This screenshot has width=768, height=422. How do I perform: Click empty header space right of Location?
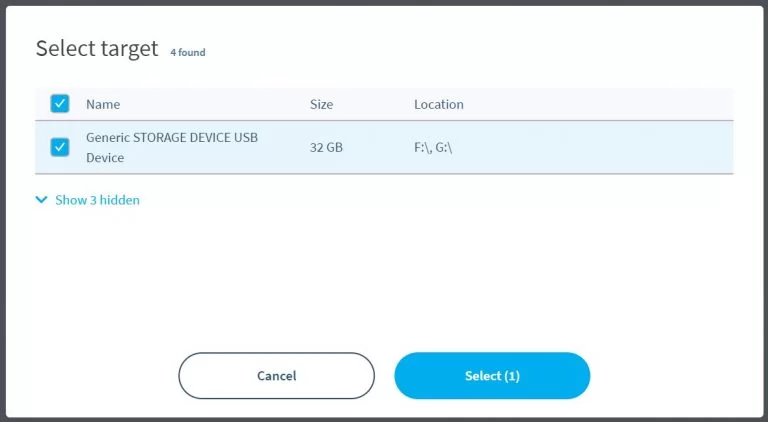pos(600,104)
